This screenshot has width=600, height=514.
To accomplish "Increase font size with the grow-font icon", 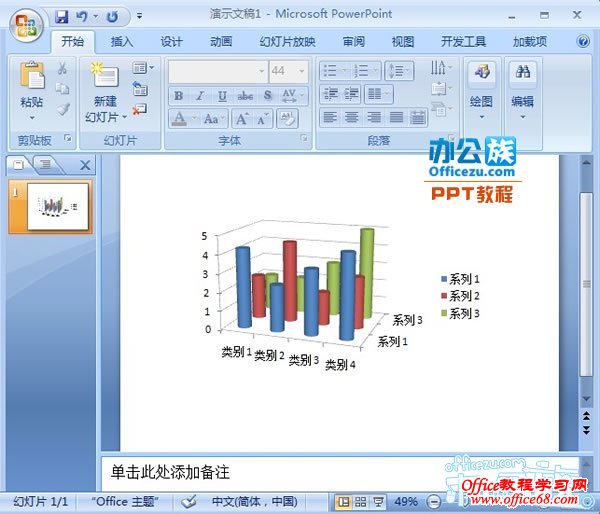I will [x=242, y=119].
